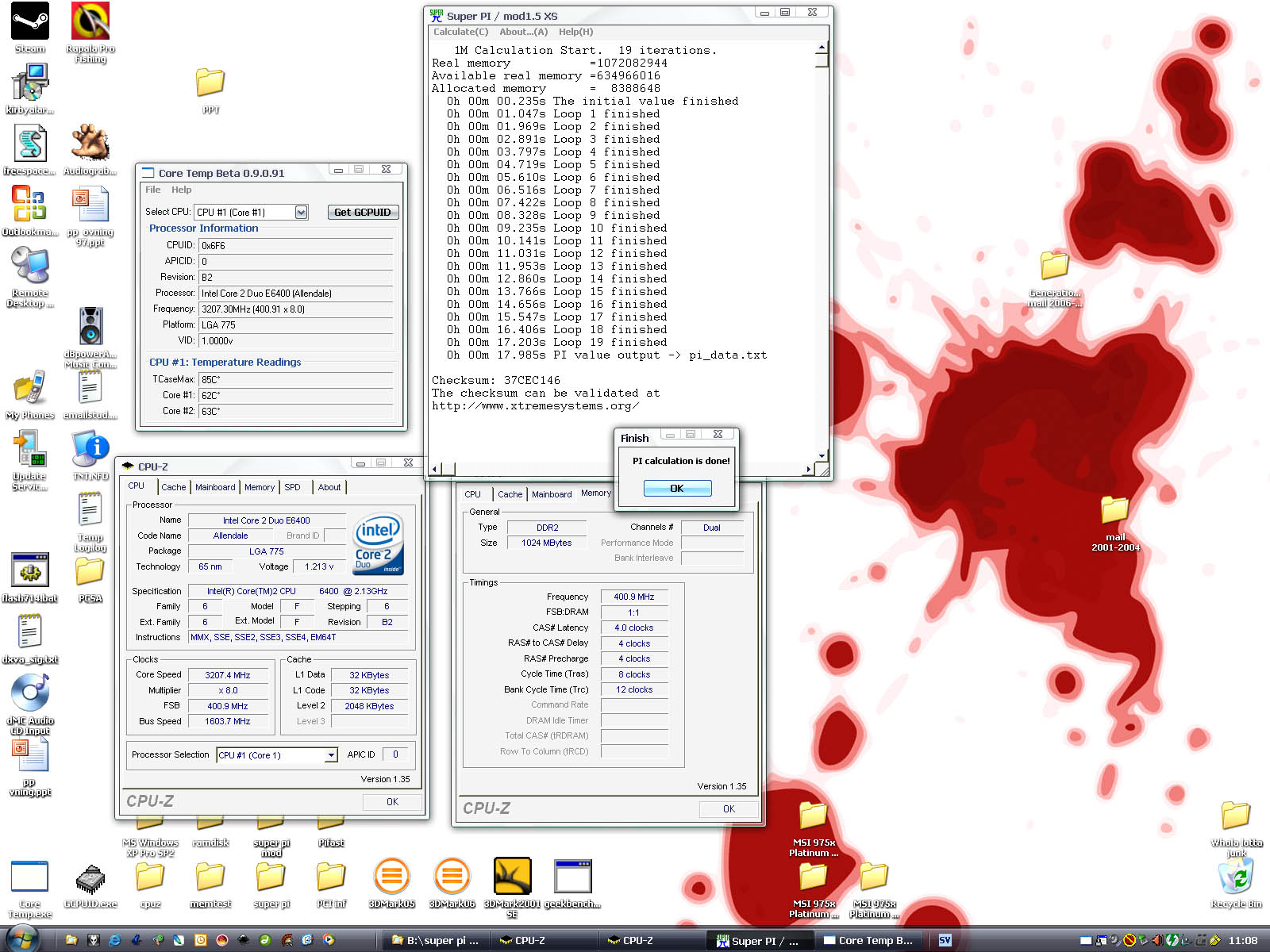The image size is (1270, 952).
Task: Click the Super PI scroll up arrow
Action: click(x=822, y=48)
